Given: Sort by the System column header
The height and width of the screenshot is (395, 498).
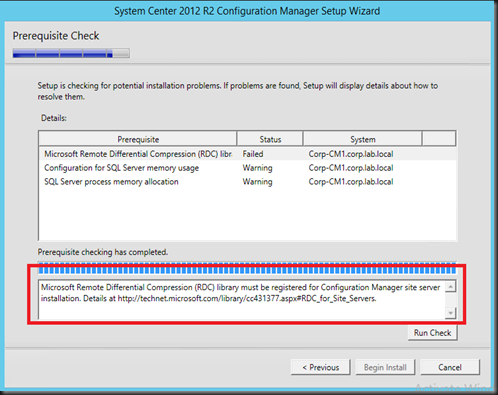Looking at the screenshot, I should click(x=363, y=139).
